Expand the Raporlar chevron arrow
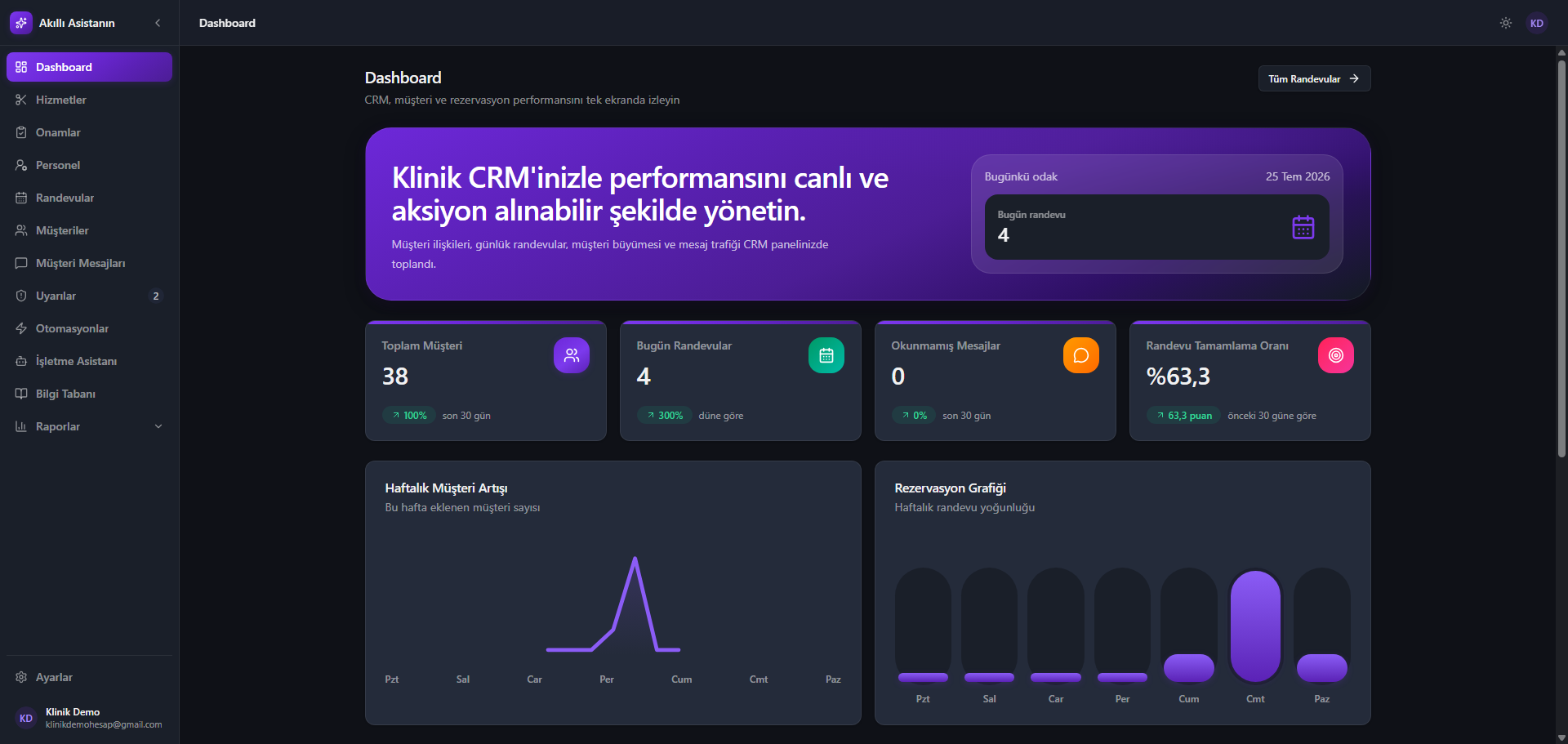 158,426
